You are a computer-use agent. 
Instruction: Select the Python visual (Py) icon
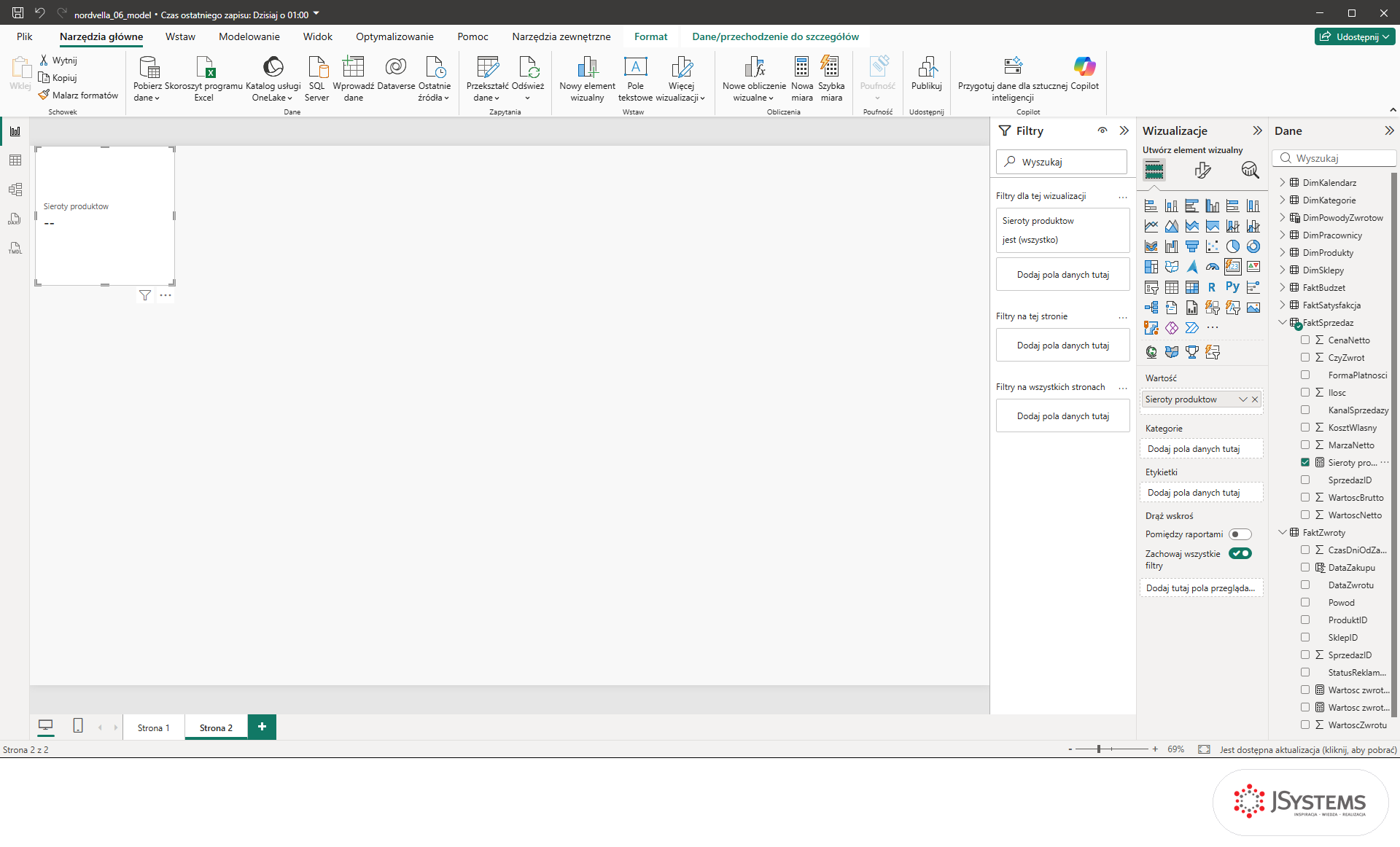1232,287
